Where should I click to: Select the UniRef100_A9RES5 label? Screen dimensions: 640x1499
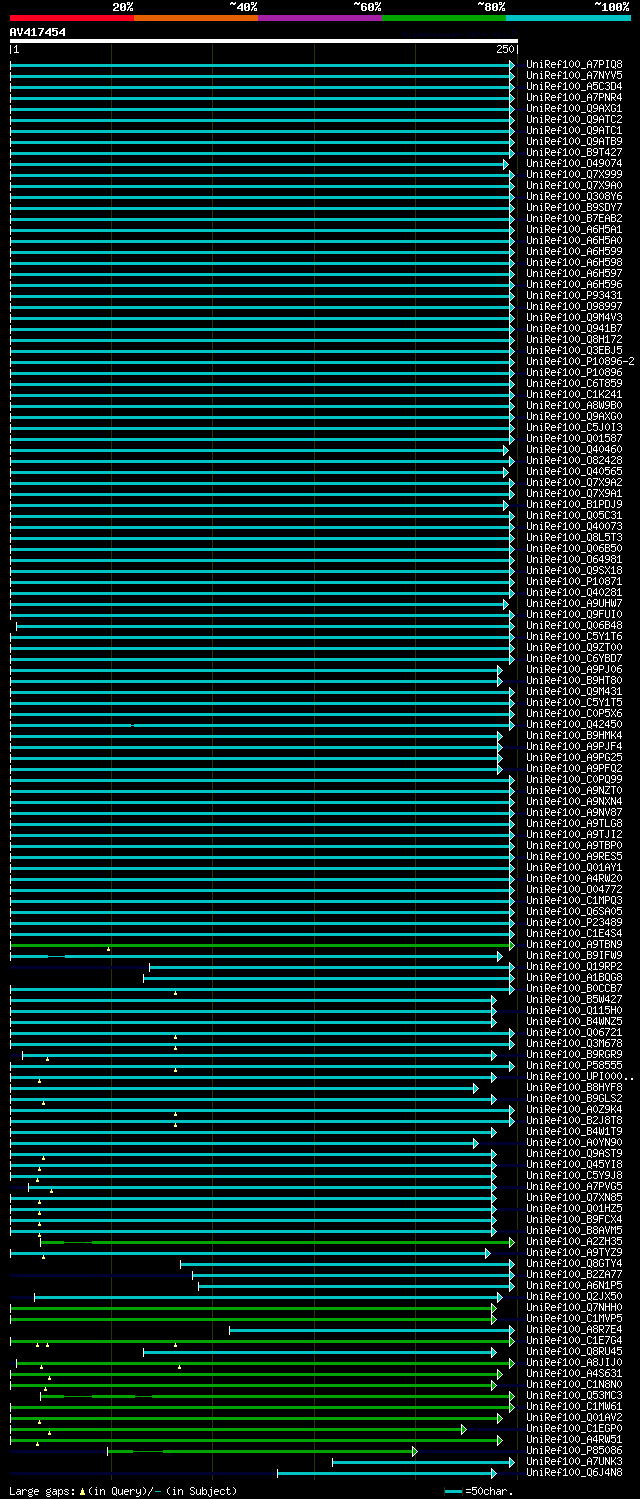coord(574,856)
